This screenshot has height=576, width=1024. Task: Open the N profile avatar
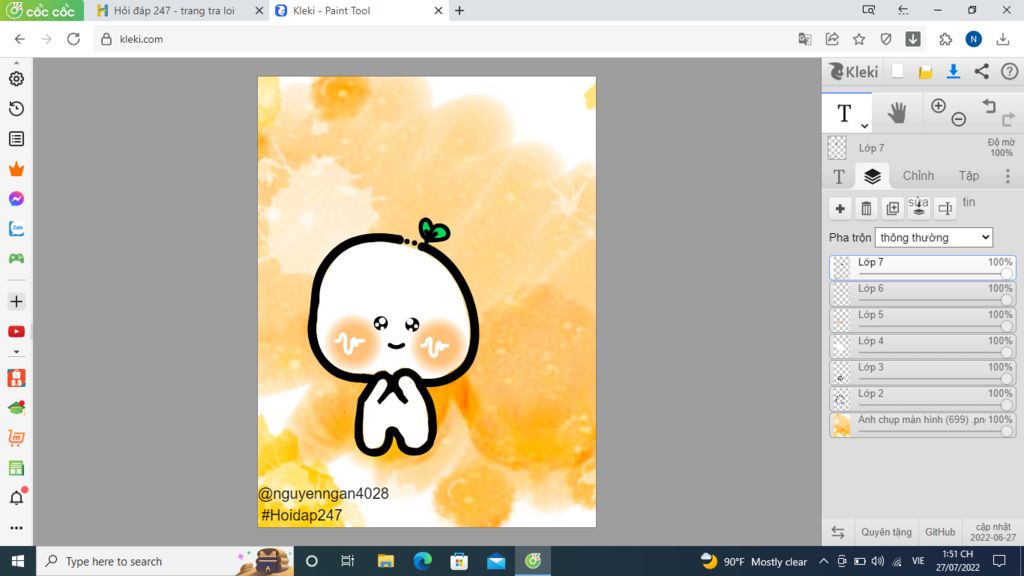point(973,39)
